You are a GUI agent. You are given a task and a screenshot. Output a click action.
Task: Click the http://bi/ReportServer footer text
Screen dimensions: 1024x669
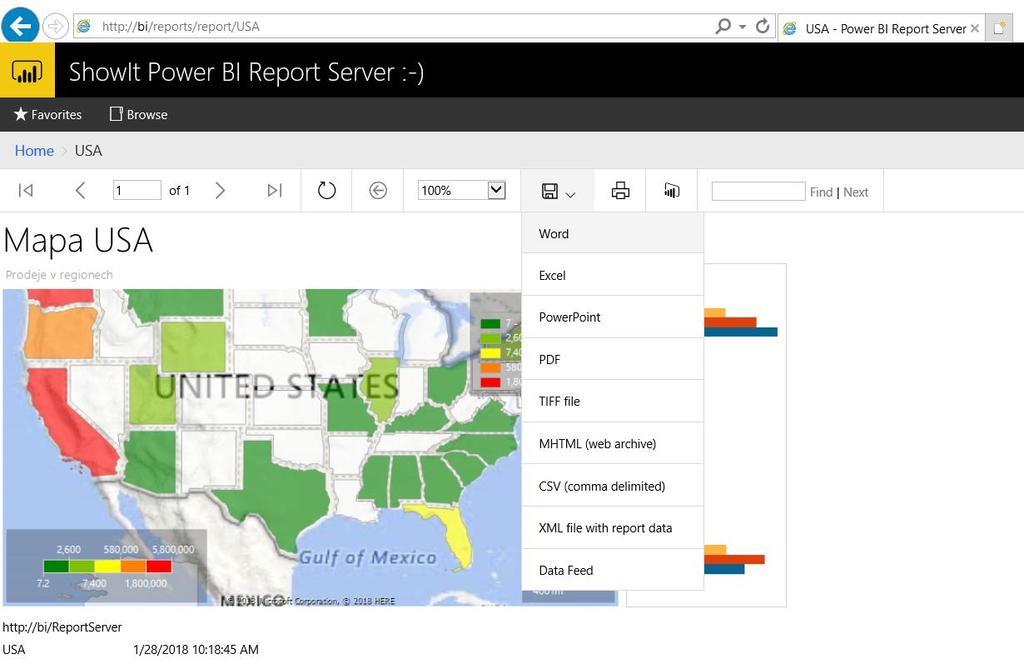coord(62,627)
